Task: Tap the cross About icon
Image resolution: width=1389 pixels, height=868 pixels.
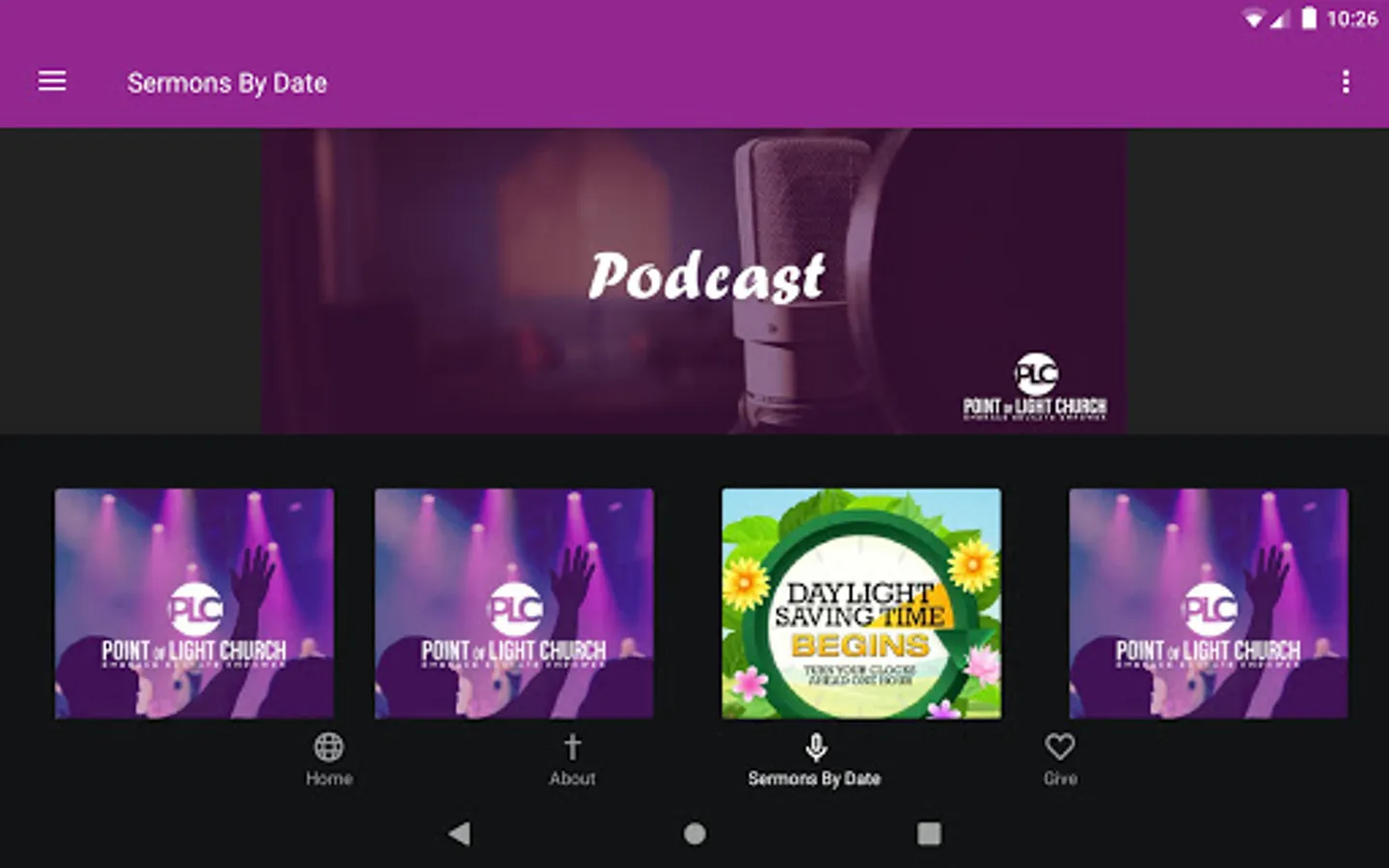Action: point(572,746)
